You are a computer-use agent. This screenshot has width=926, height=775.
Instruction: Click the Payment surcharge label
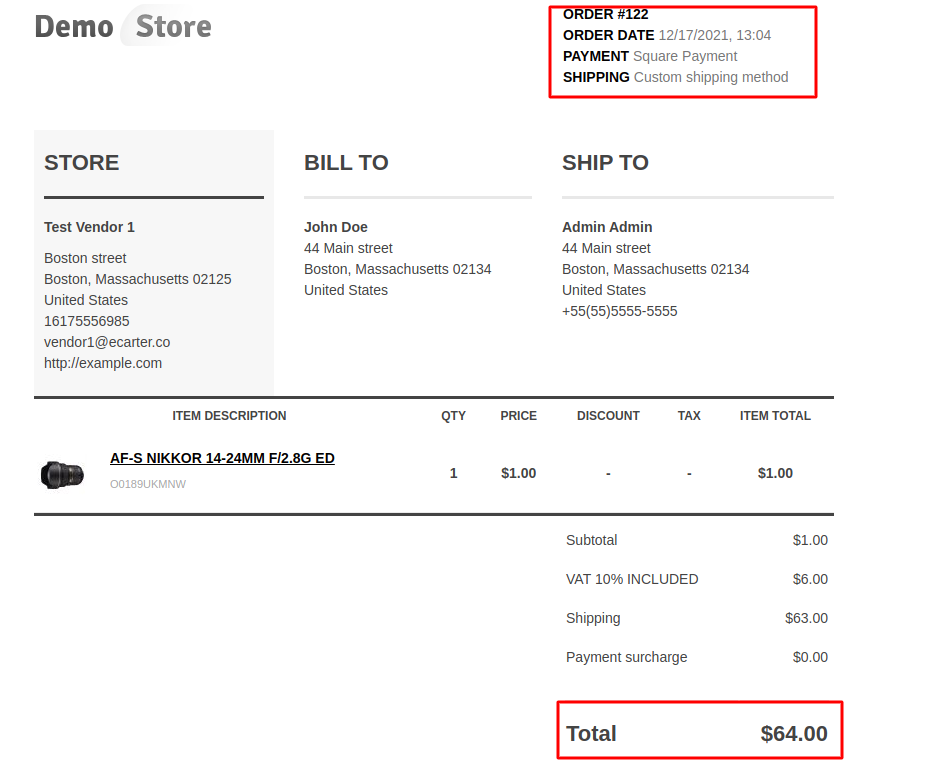coord(626,657)
